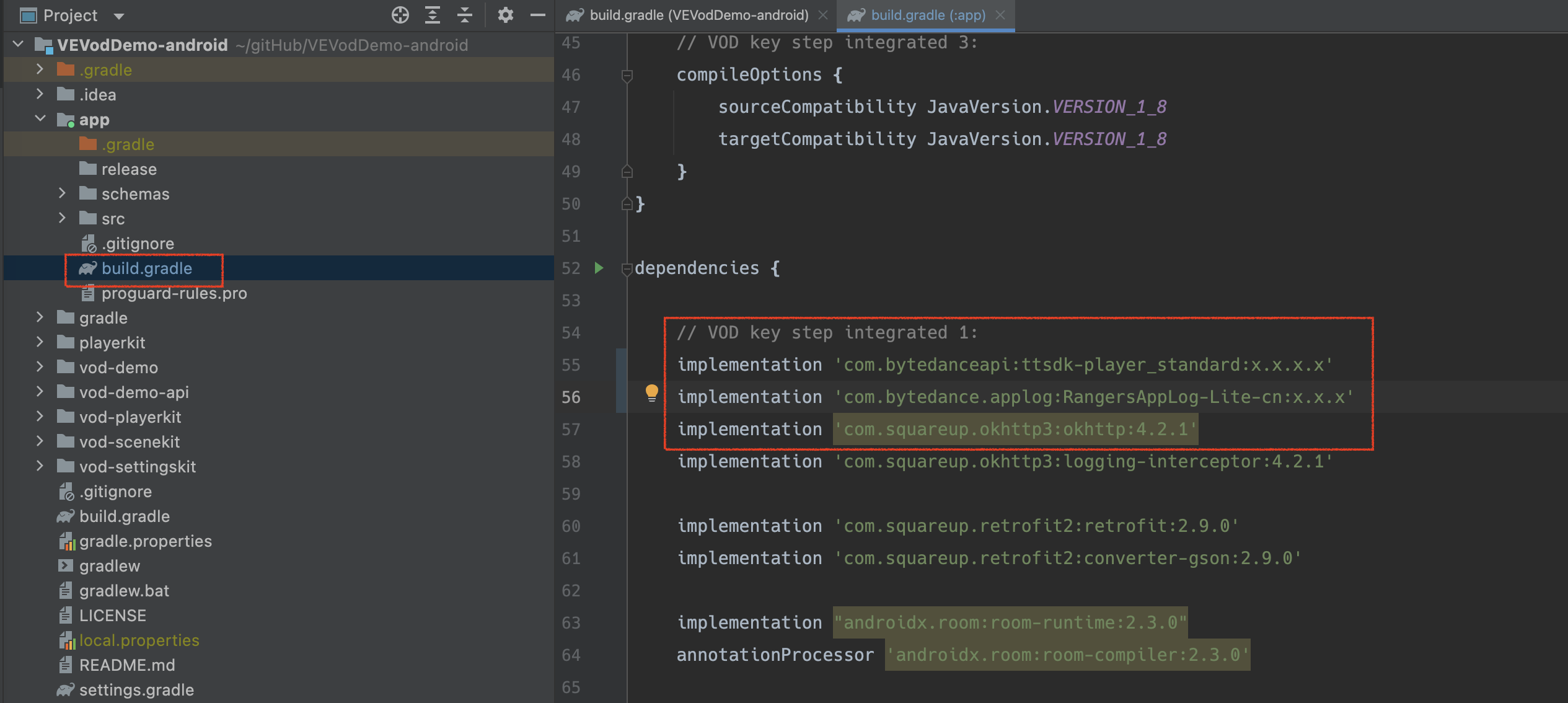Image resolution: width=1568 pixels, height=703 pixels.
Task: Click fold end marker at line 50
Action: 627,203
